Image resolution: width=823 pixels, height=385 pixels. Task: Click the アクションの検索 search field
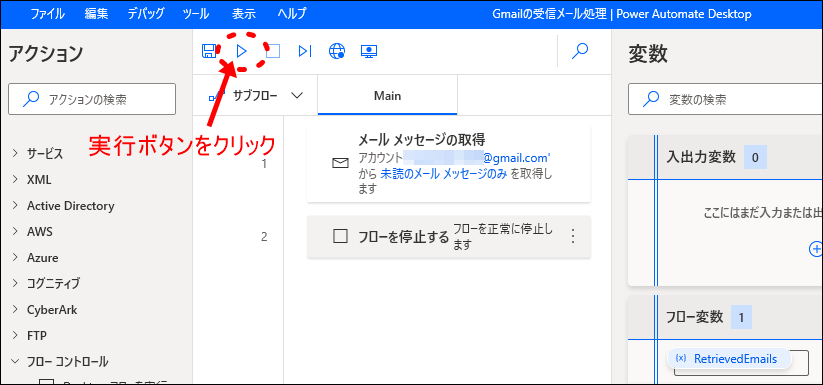pos(92,99)
